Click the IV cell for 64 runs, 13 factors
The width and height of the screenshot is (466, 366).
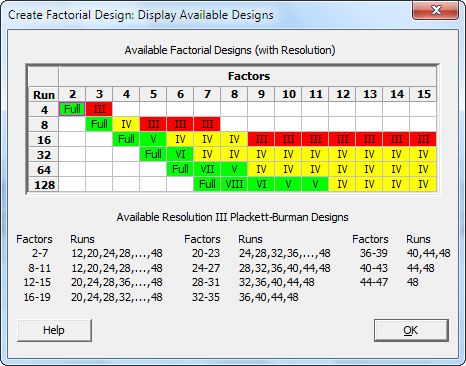[x=369, y=169]
